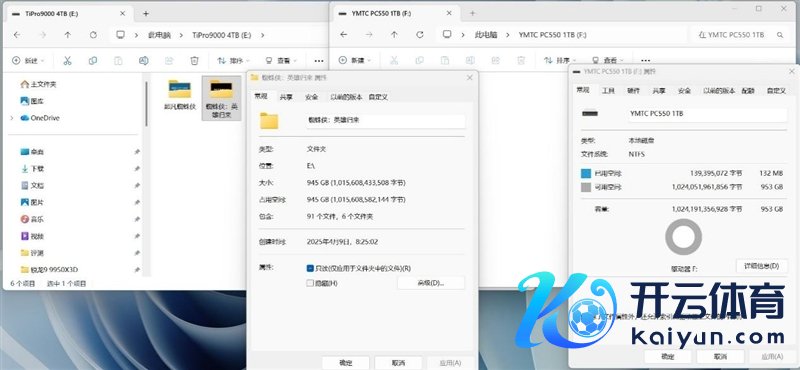Open 查看 view dropdown in TiPro9000 window

281,61
